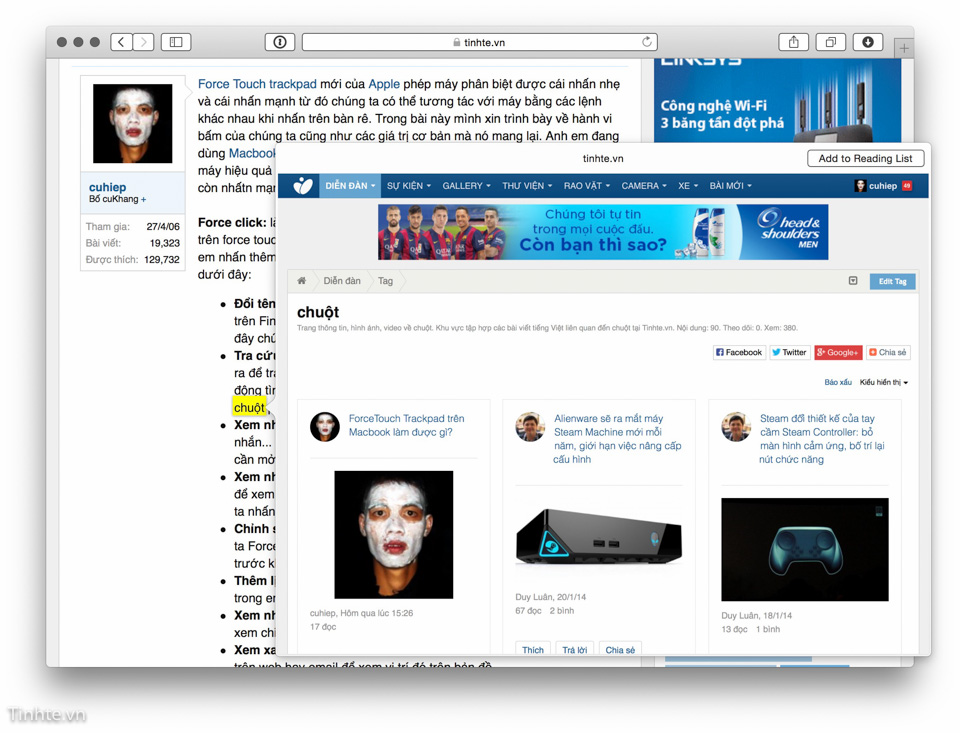Toggle the Safari sidebar button

[x=176, y=42]
